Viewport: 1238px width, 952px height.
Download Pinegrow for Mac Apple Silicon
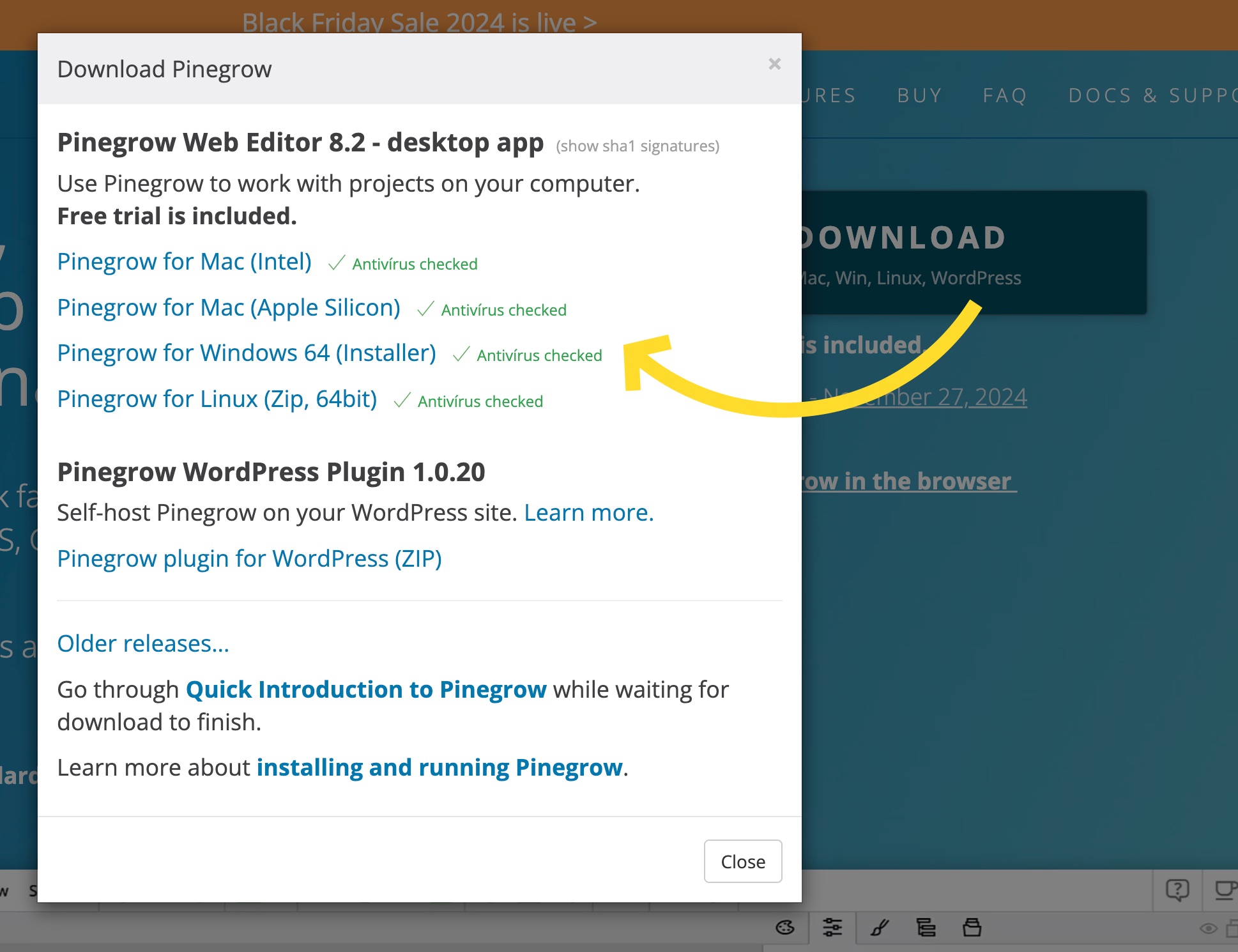[229, 307]
